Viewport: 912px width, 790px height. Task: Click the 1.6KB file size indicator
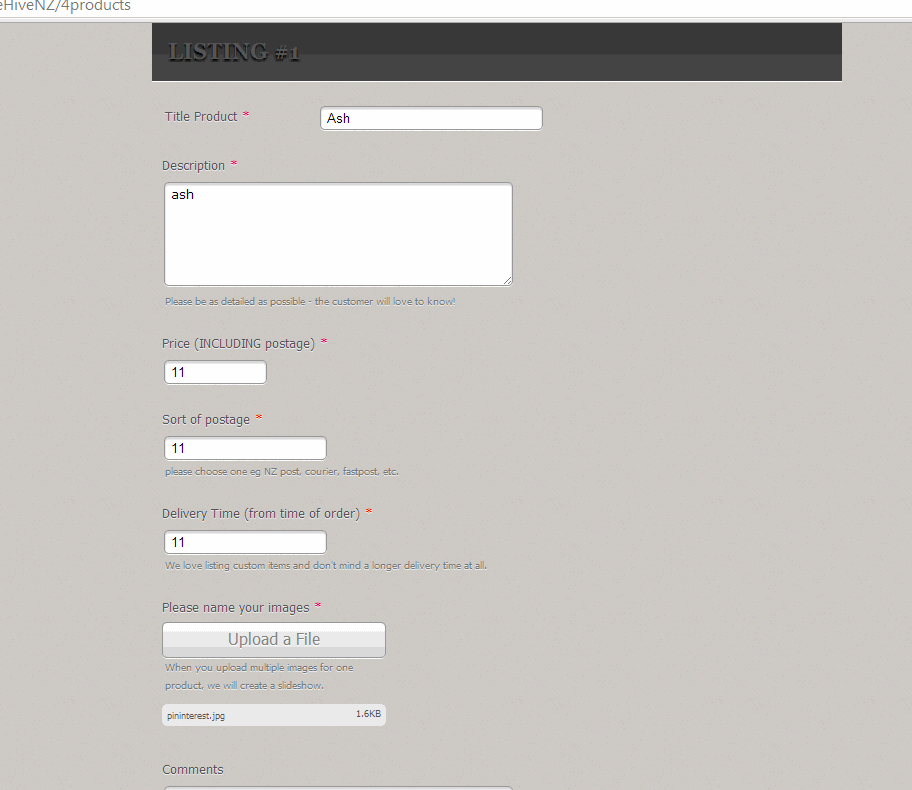367,714
